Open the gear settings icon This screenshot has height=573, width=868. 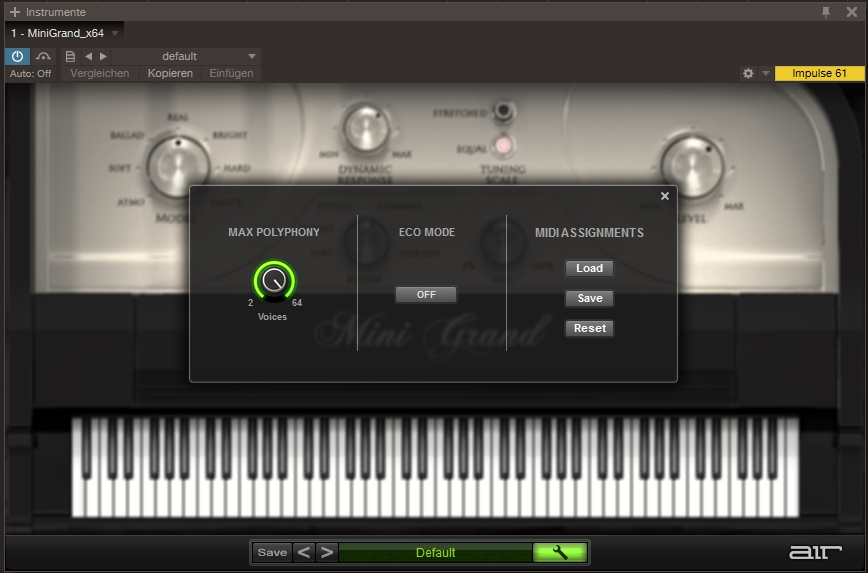[x=748, y=73]
